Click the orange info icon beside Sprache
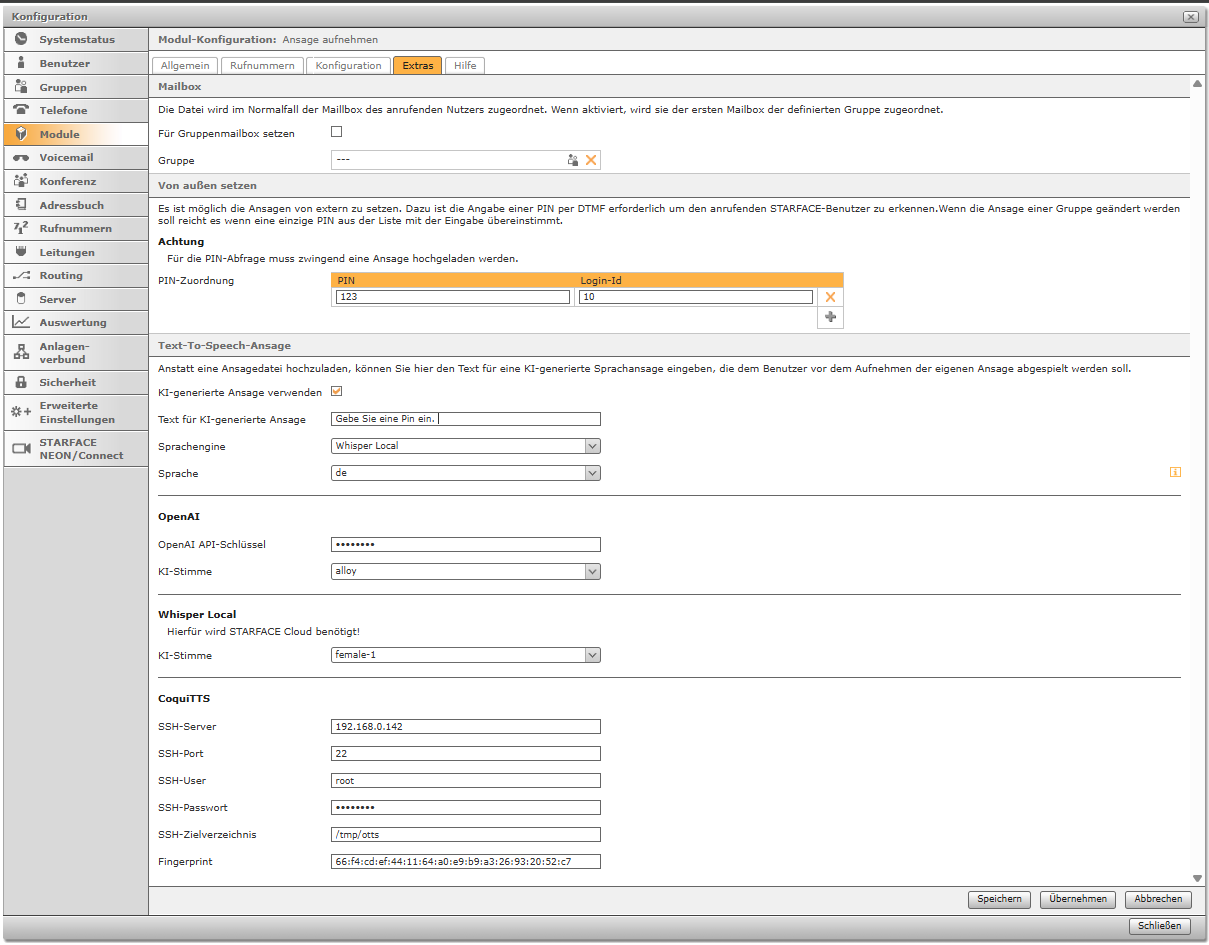1209x945 pixels. pos(1175,472)
